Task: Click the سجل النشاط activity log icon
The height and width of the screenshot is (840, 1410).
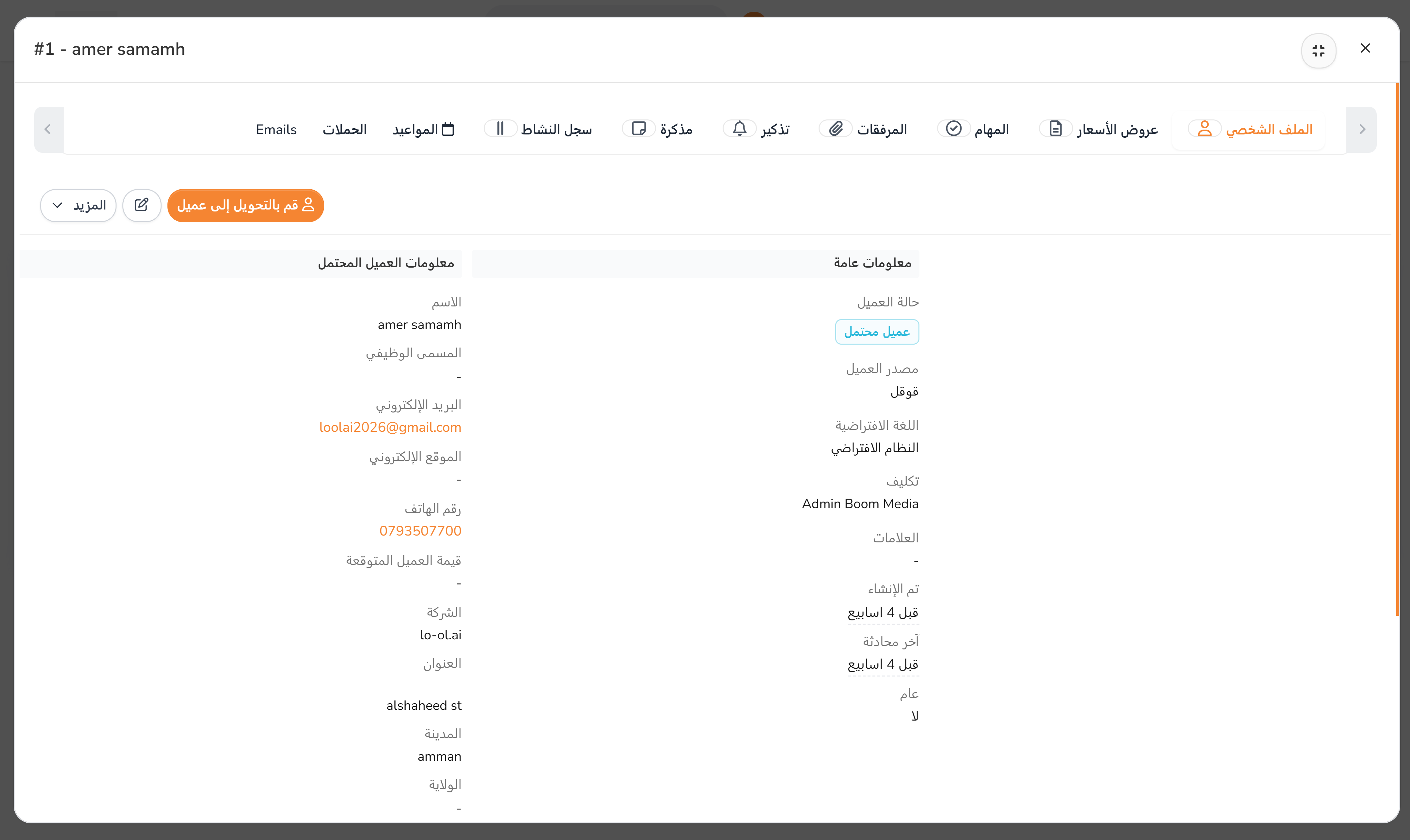Action: (x=500, y=129)
